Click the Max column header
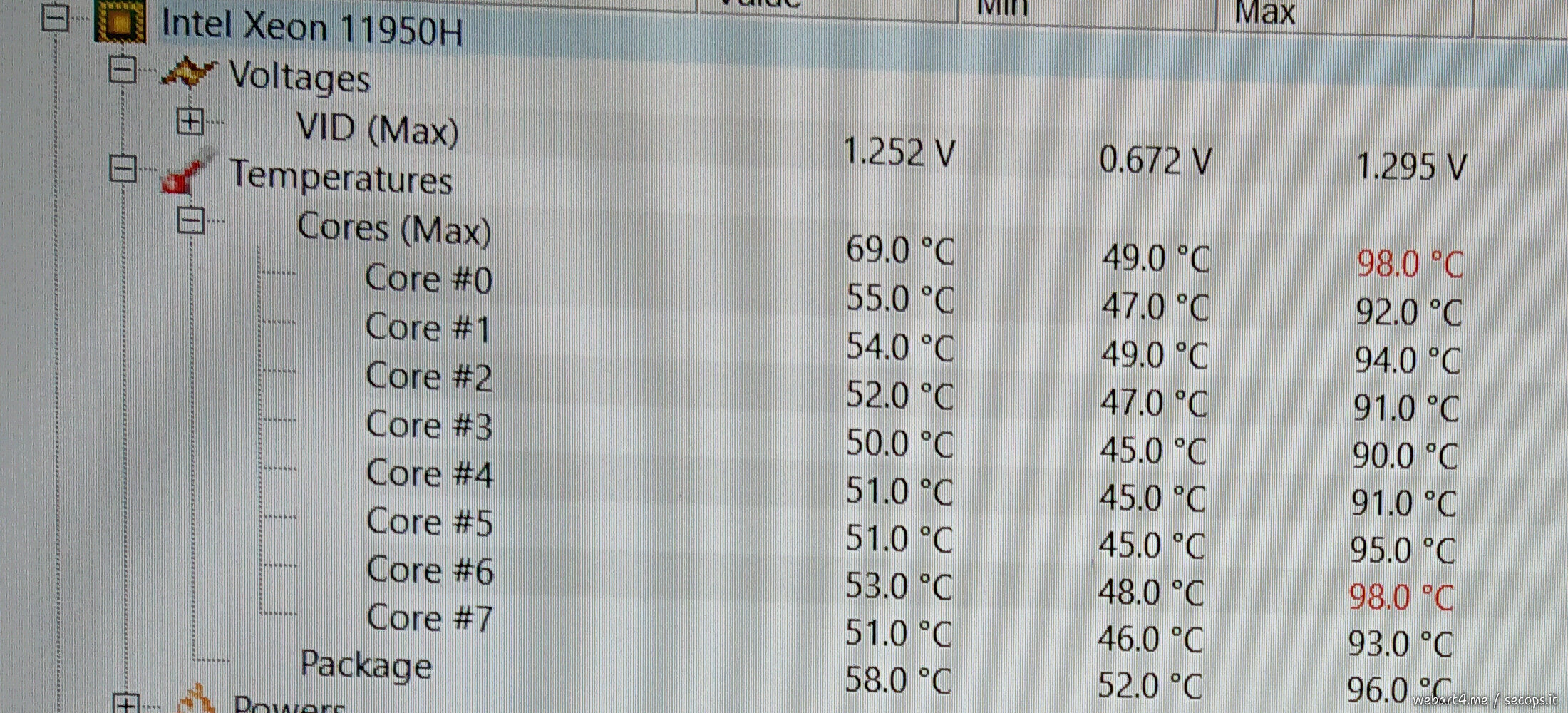The width and height of the screenshot is (1568, 713). pyautogui.click(x=1265, y=13)
